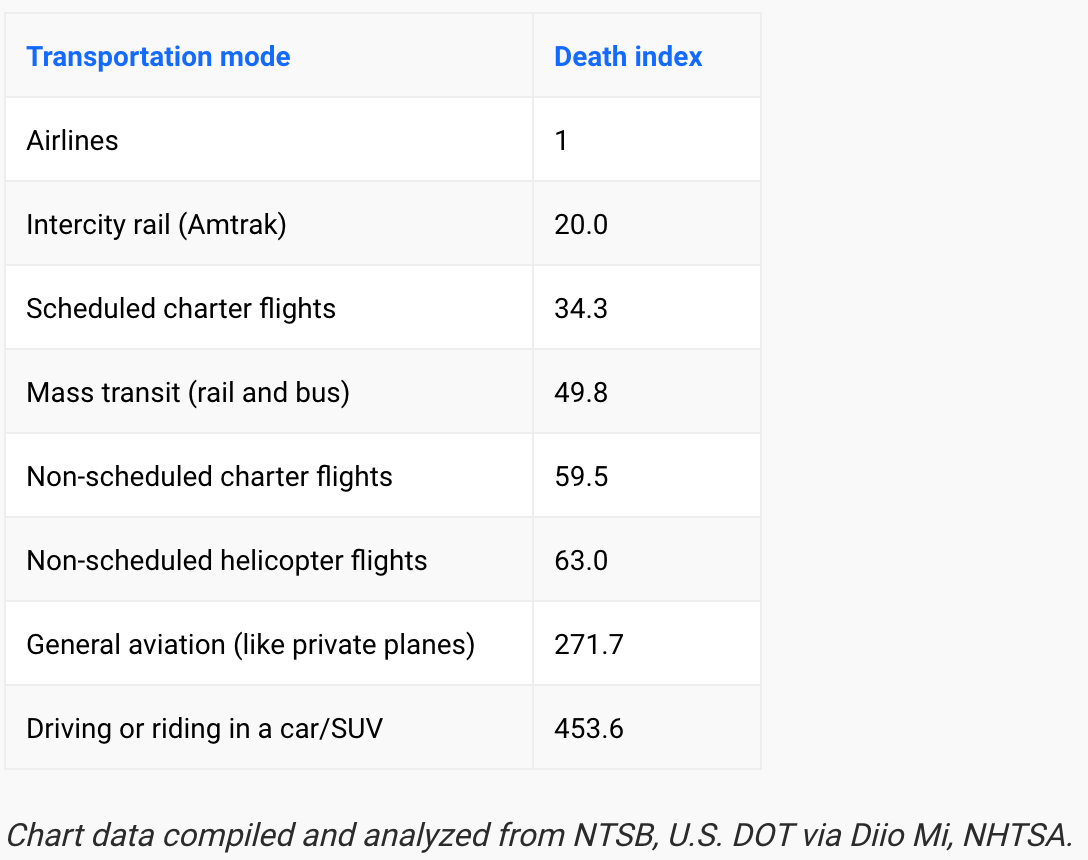This screenshot has height=860, width=1088.
Task: Select the Mass transit (rail and bus) cell
Action: 188,393
